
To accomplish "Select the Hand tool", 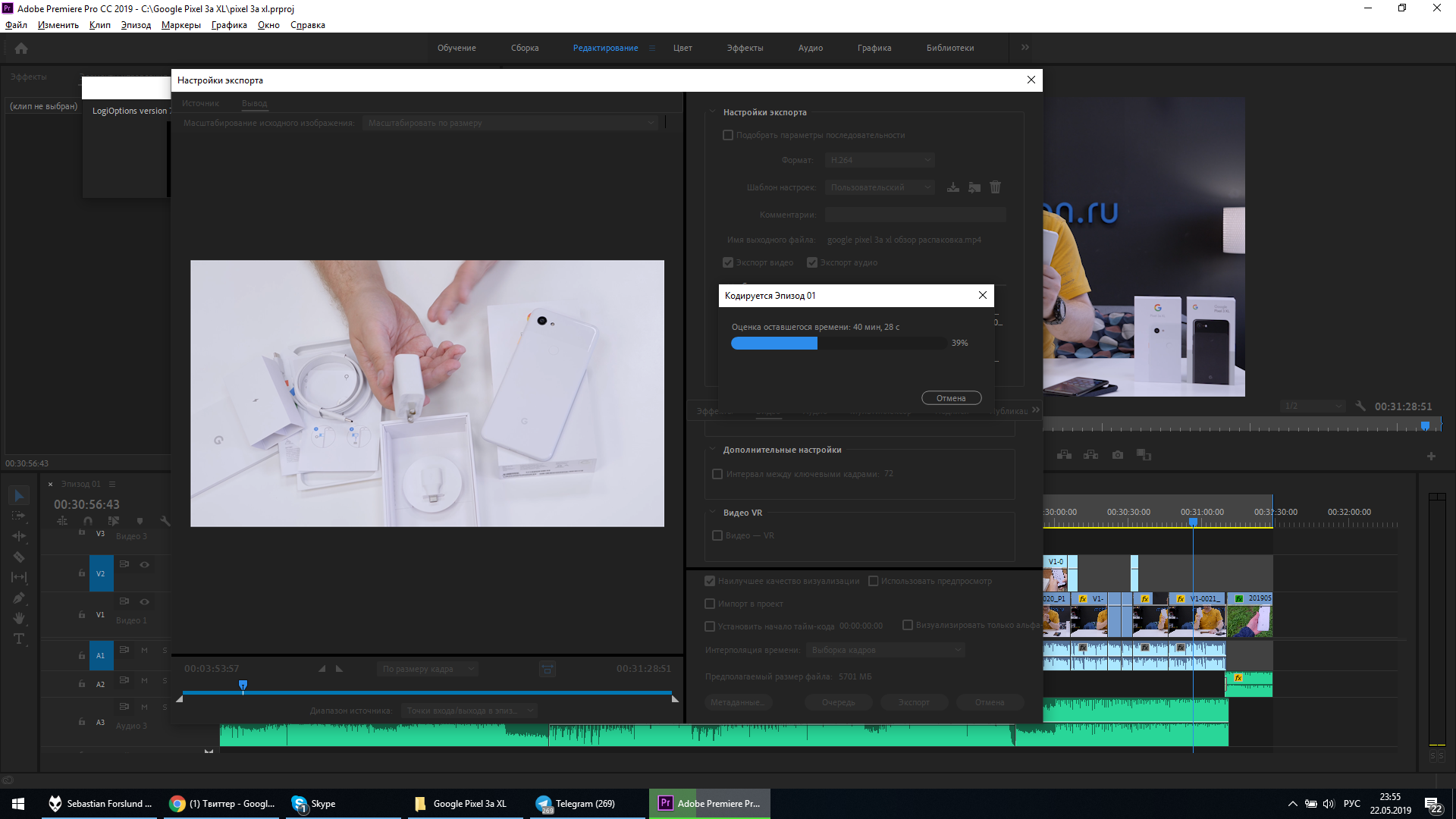I will [x=19, y=618].
